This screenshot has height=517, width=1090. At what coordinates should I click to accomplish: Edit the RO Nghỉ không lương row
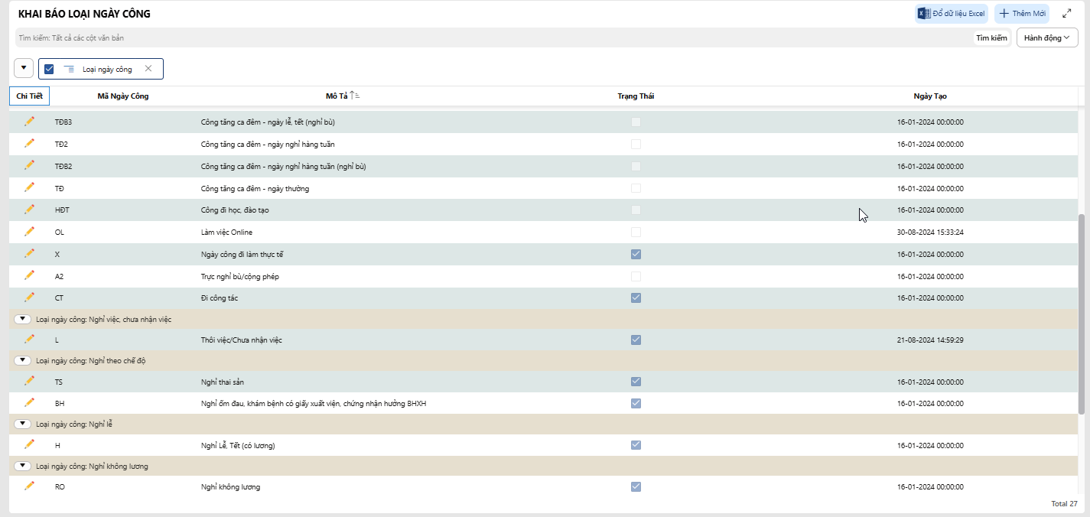[29, 486]
